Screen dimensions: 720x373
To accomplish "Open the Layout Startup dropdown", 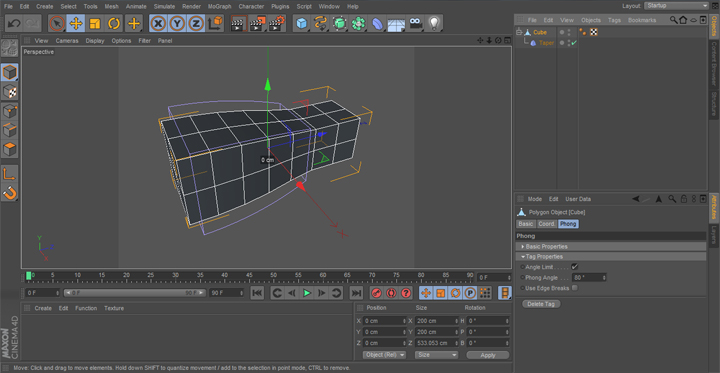I will [x=676, y=6].
